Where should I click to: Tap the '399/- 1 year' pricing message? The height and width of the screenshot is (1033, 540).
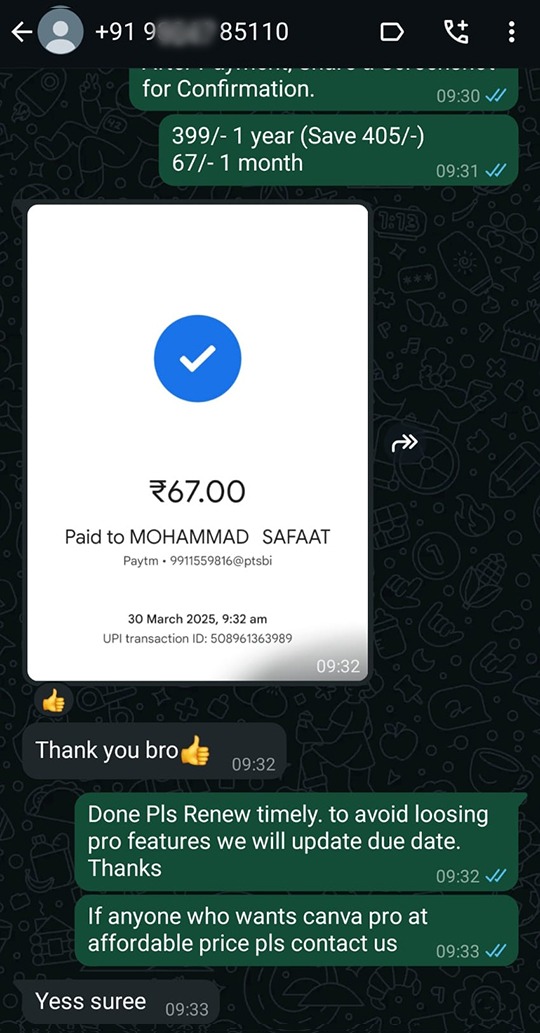point(338,150)
